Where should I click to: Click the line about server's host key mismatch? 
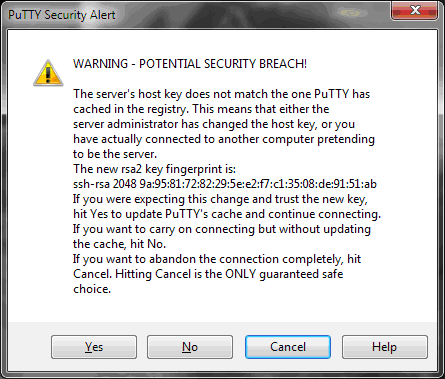pos(222,94)
